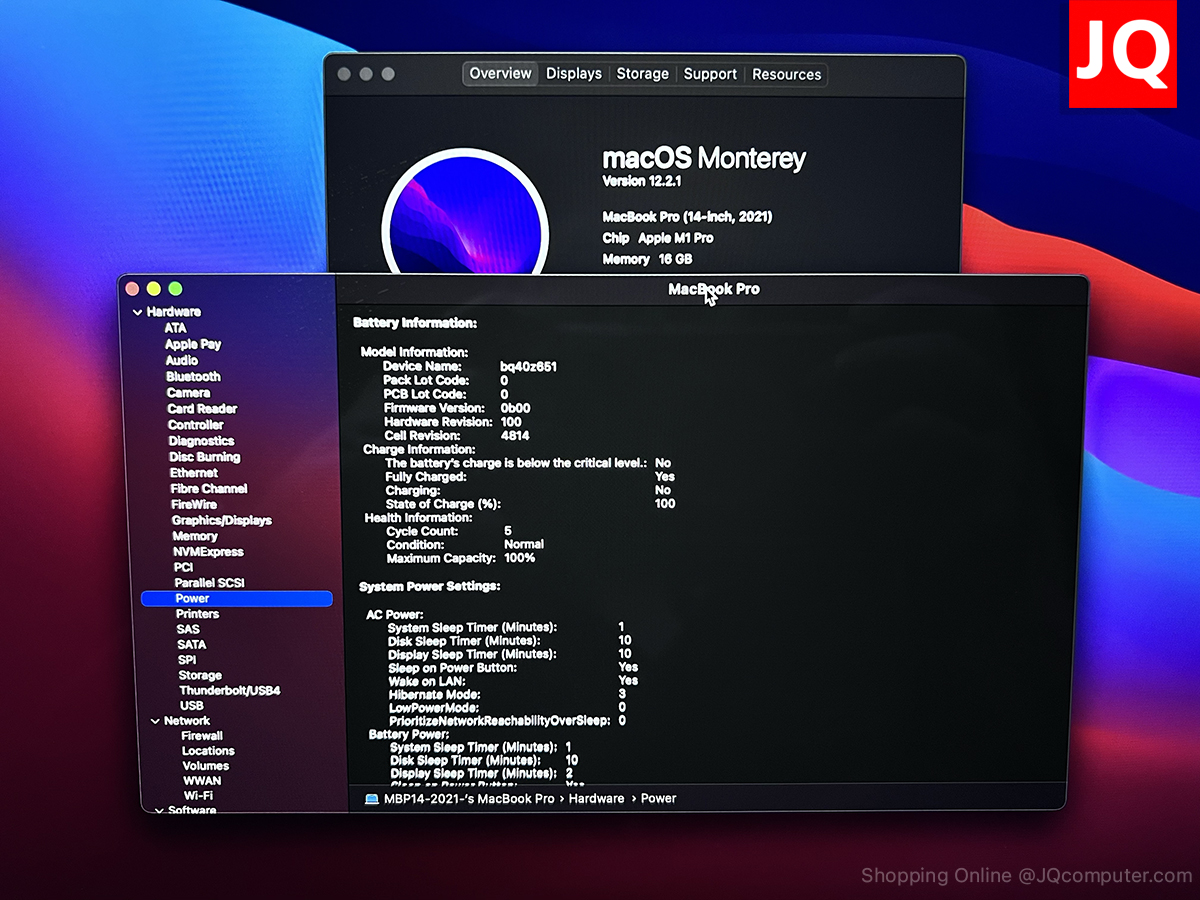This screenshot has height=900, width=1200.
Task: Select Audio in the sidebar
Action: pos(182,360)
